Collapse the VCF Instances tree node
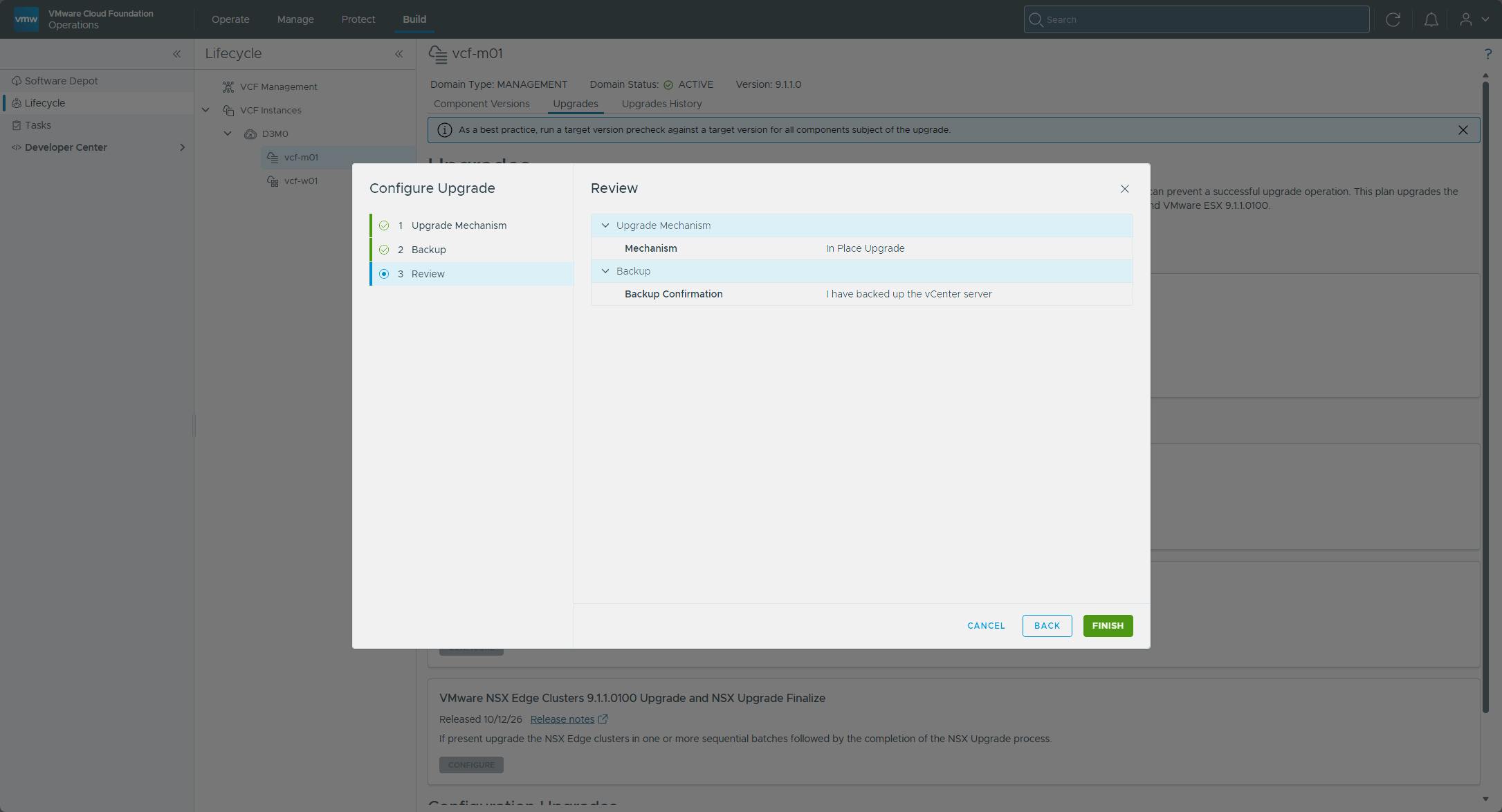The width and height of the screenshot is (1502, 812). point(205,110)
